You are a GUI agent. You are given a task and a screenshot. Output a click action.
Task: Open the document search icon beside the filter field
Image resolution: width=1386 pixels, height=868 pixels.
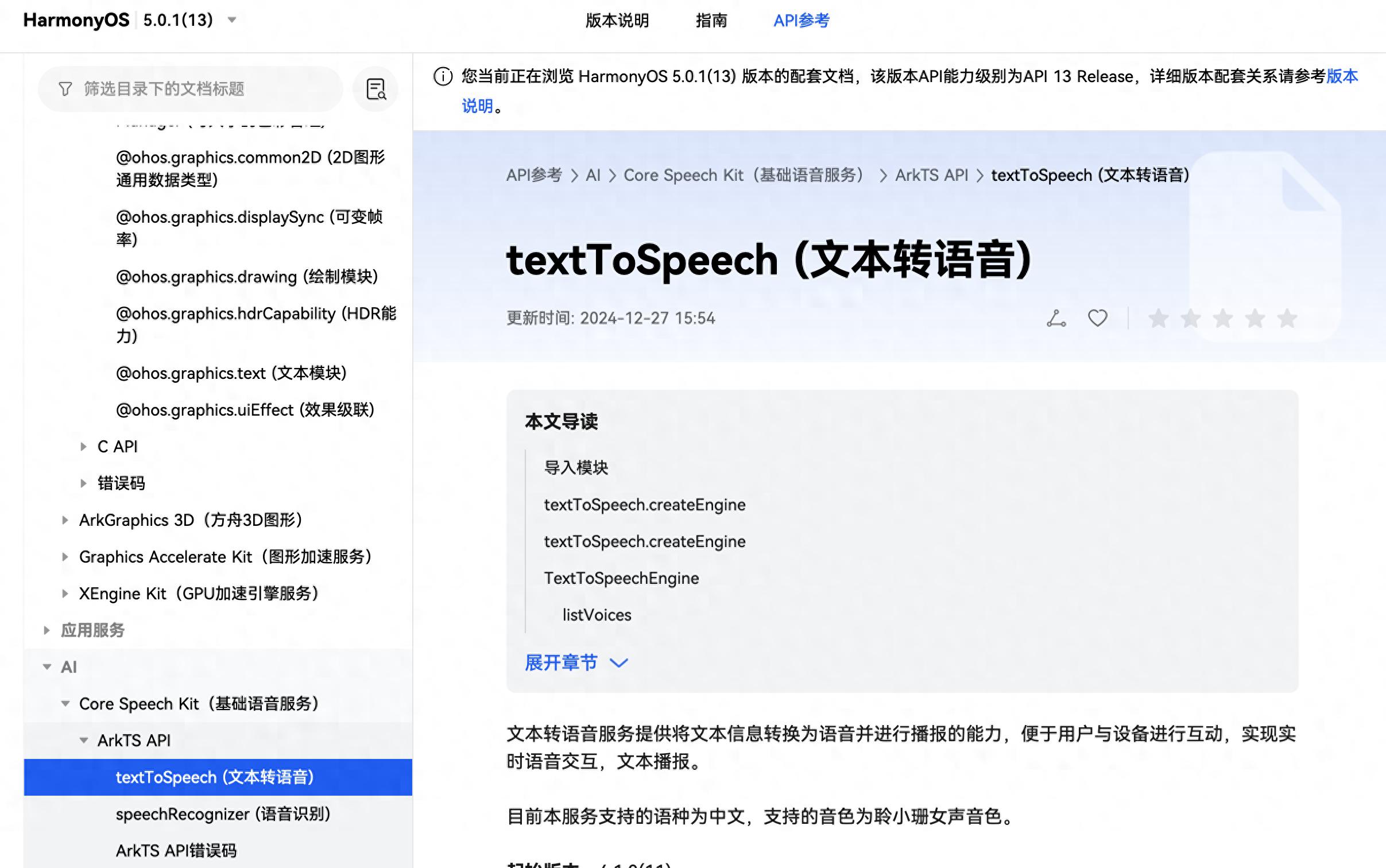[x=376, y=89]
